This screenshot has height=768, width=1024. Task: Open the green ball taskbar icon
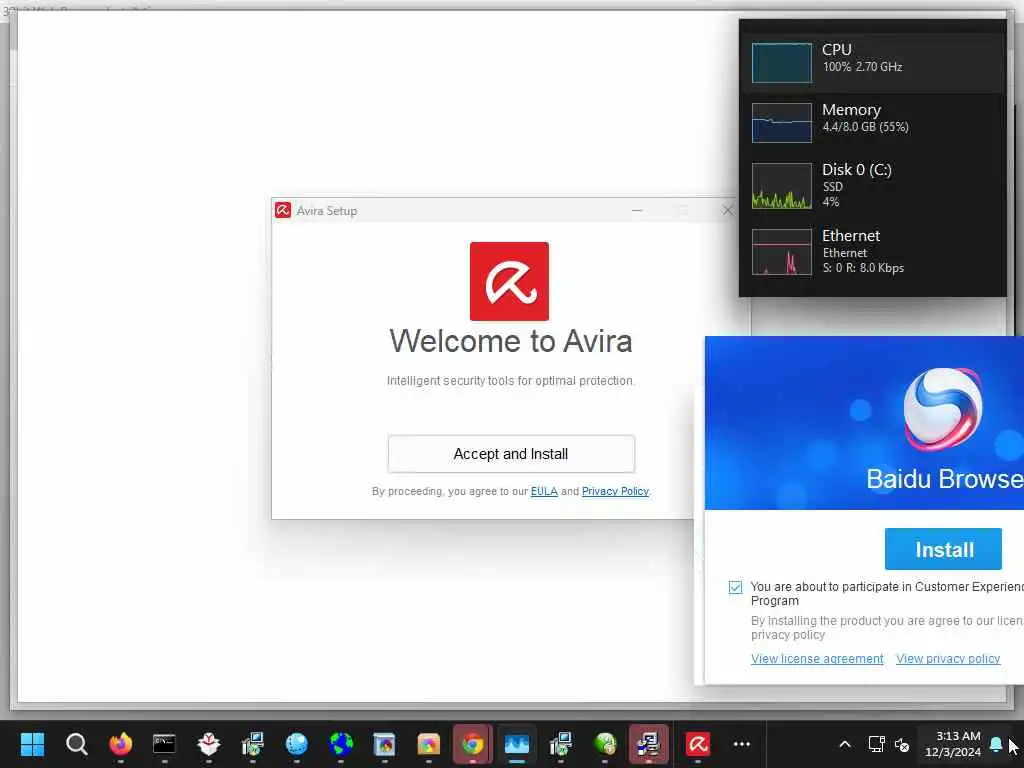point(605,744)
